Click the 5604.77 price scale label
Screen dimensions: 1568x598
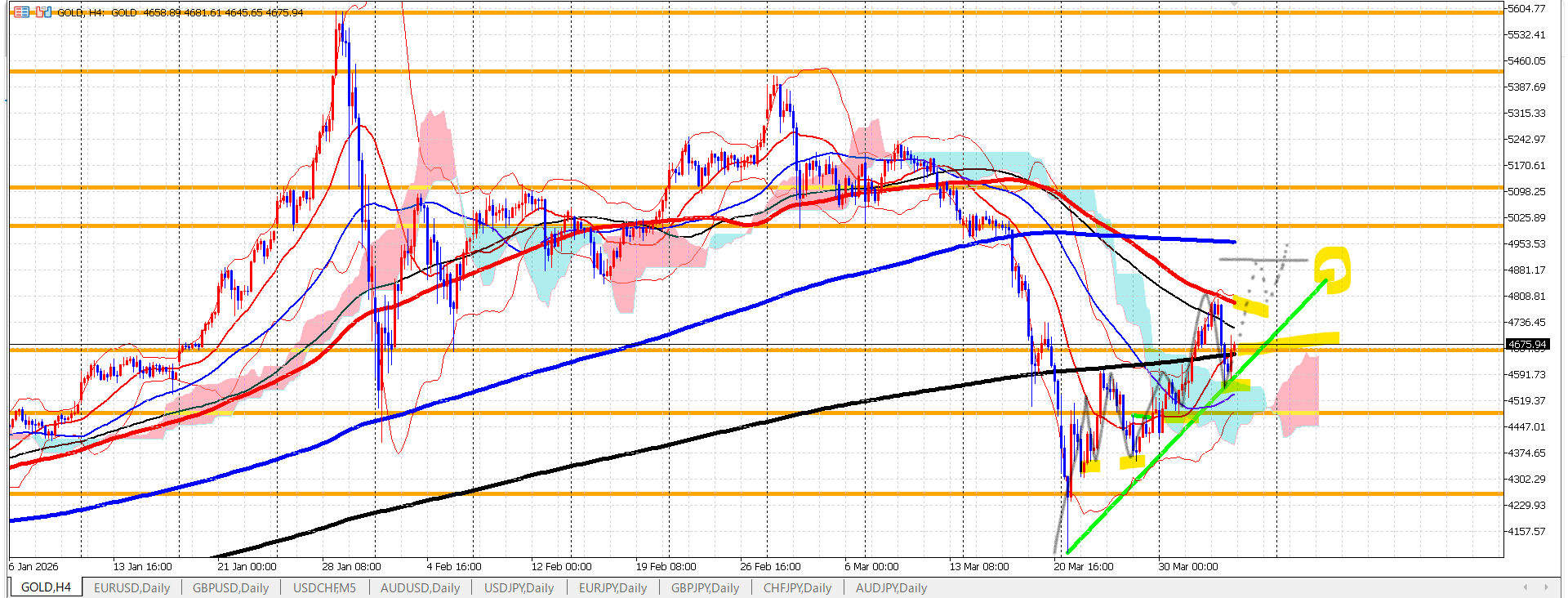pos(1526,9)
